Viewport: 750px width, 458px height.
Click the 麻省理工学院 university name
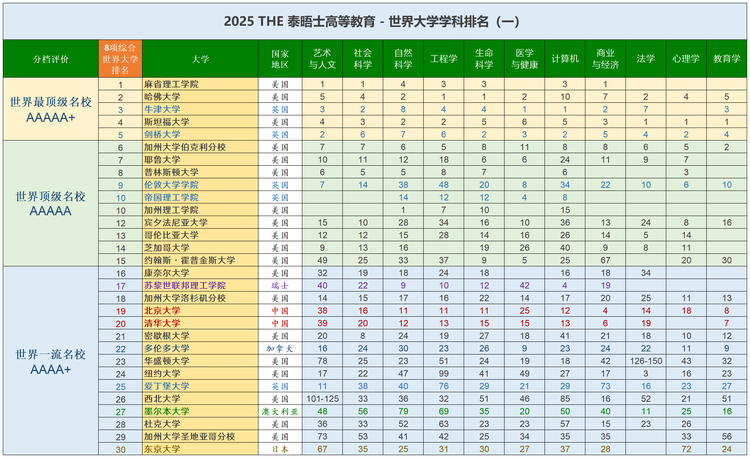point(171,84)
